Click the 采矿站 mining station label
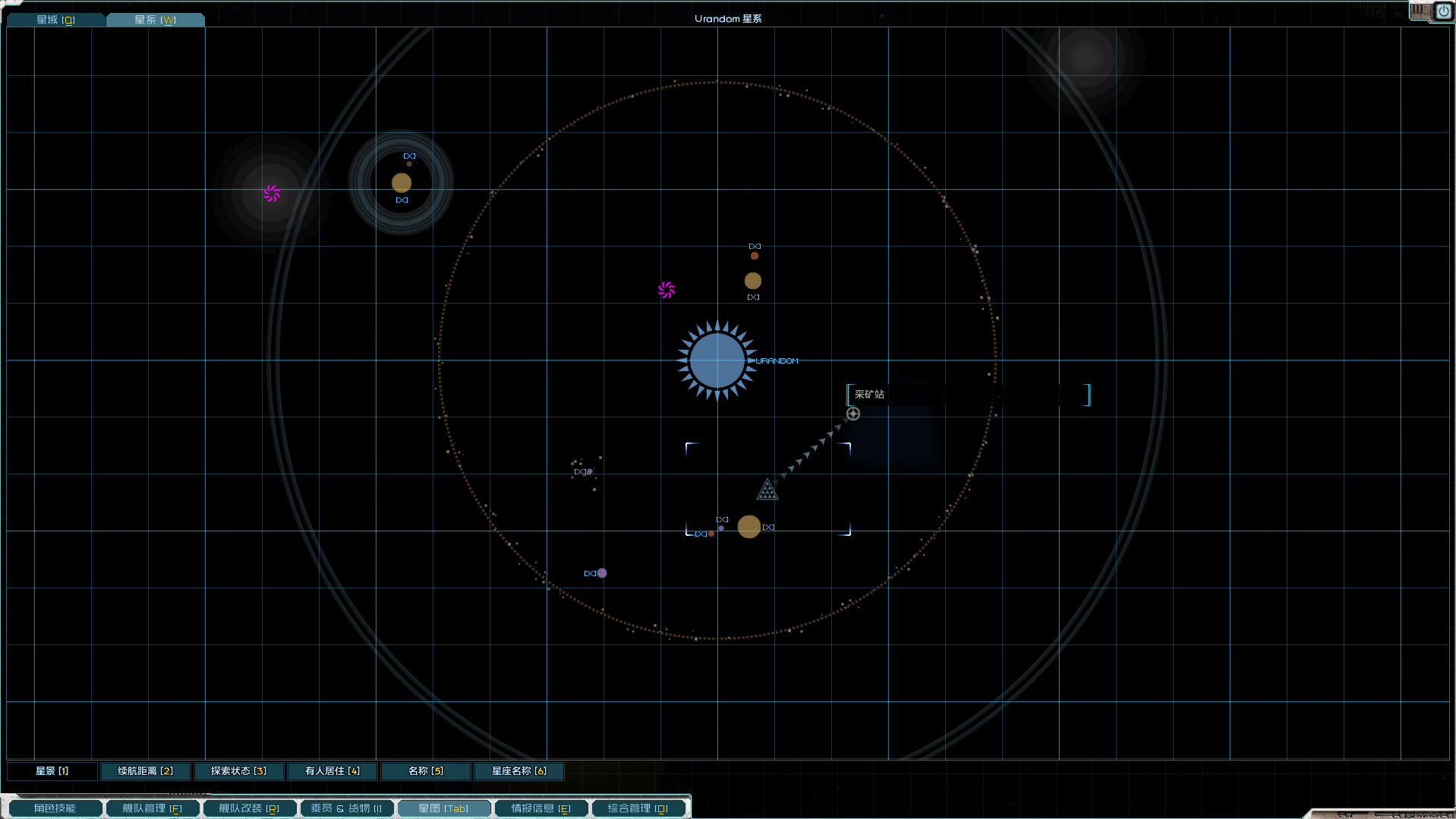The image size is (1456, 819). [x=870, y=395]
